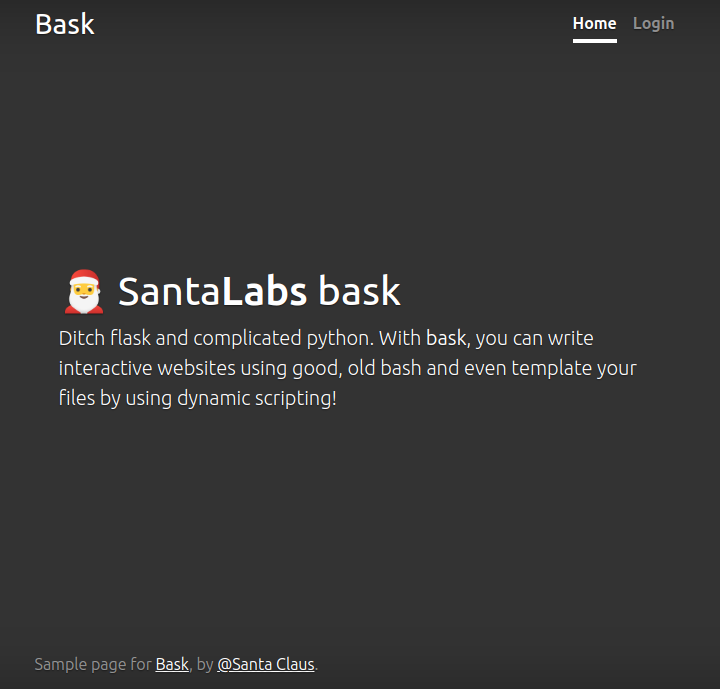Click the "Sample page for" footer text
This screenshot has width=720, height=689.
[93, 664]
